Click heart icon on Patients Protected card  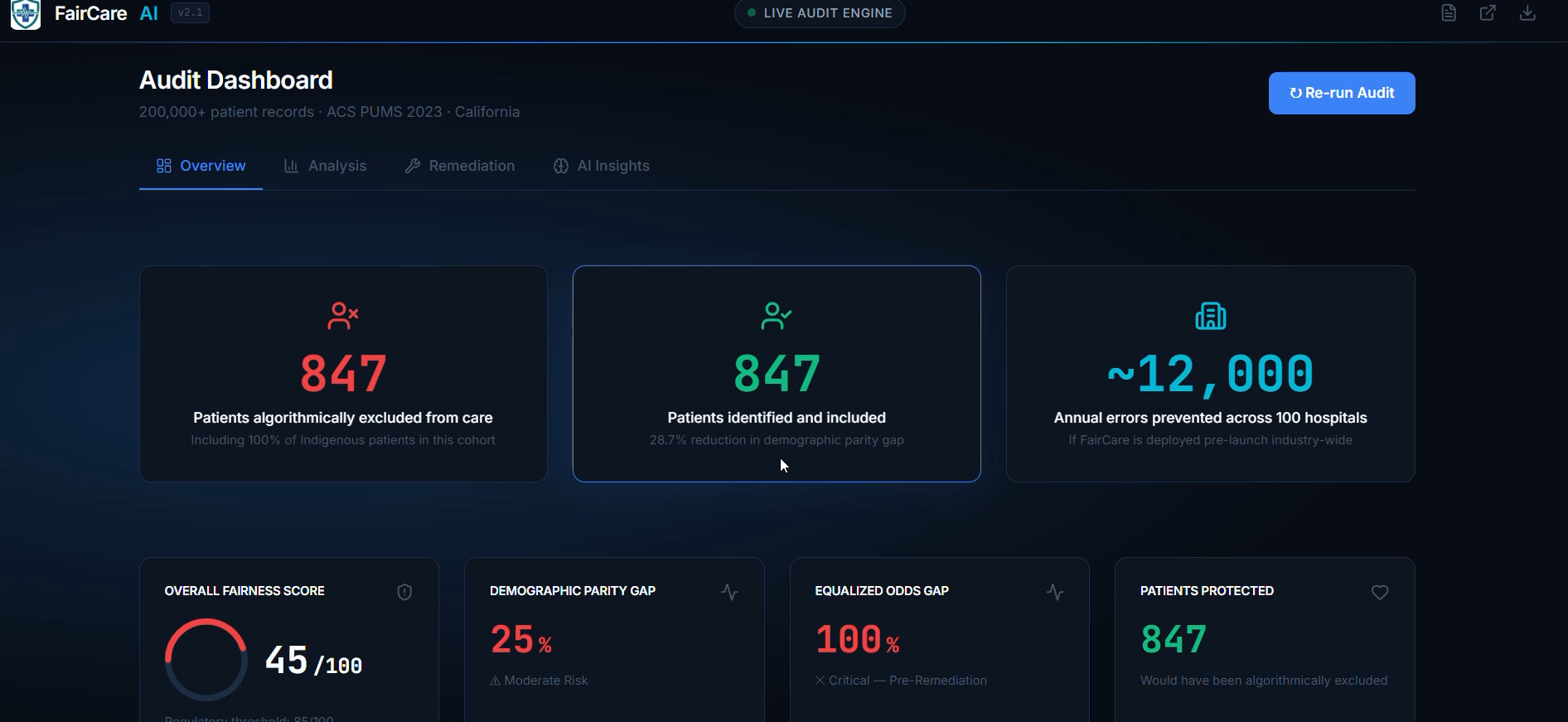click(1380, 592)
